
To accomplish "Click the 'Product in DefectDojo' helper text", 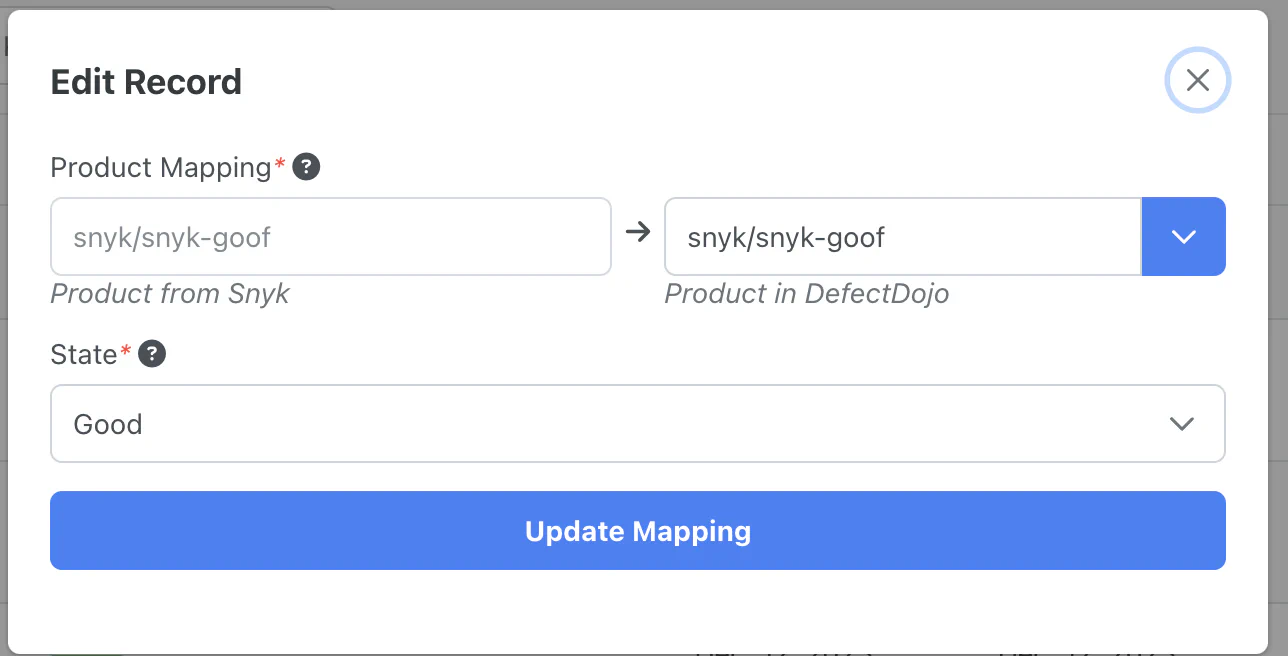I will (806, 294).
